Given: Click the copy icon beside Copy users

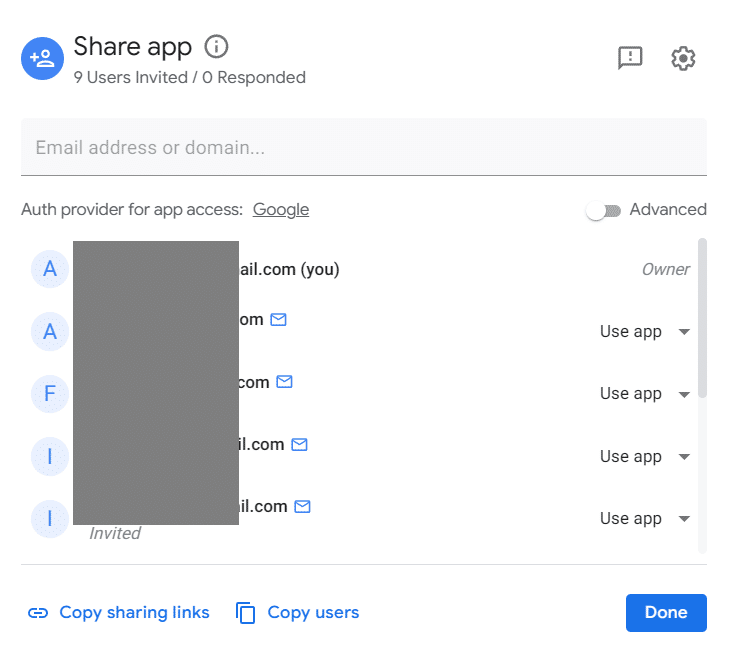Looking at the screenshot, I should pyautogui.click(x=245, y=613).
